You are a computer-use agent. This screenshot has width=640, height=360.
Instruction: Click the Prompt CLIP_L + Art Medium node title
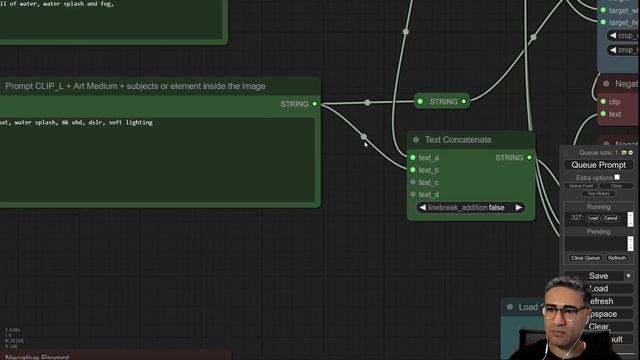(135, 86)
